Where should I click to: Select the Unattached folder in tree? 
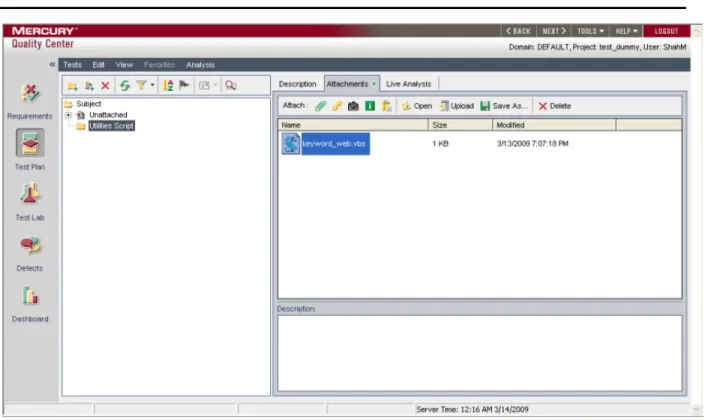(x=108, y=115)
